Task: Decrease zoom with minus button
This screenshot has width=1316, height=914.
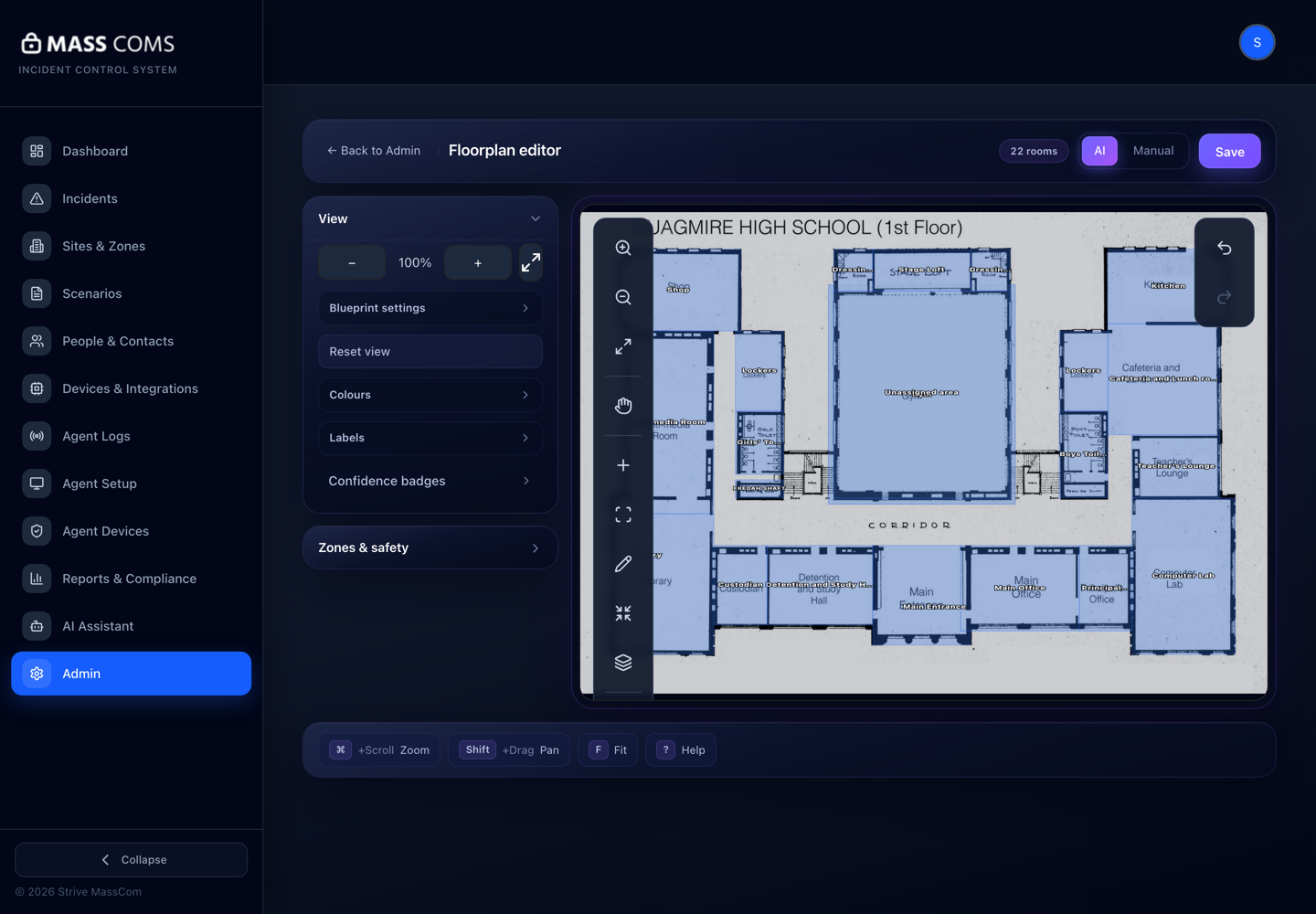Action: point(352,262)
